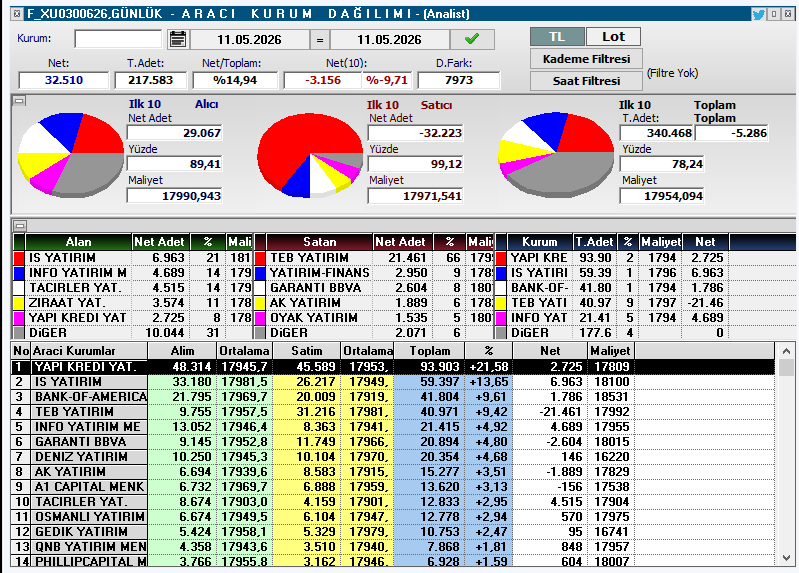This screenshot has width=799, height=573.
Task: Click red swatch beside YAPI KRE in totals
Action: coord(501,258)
